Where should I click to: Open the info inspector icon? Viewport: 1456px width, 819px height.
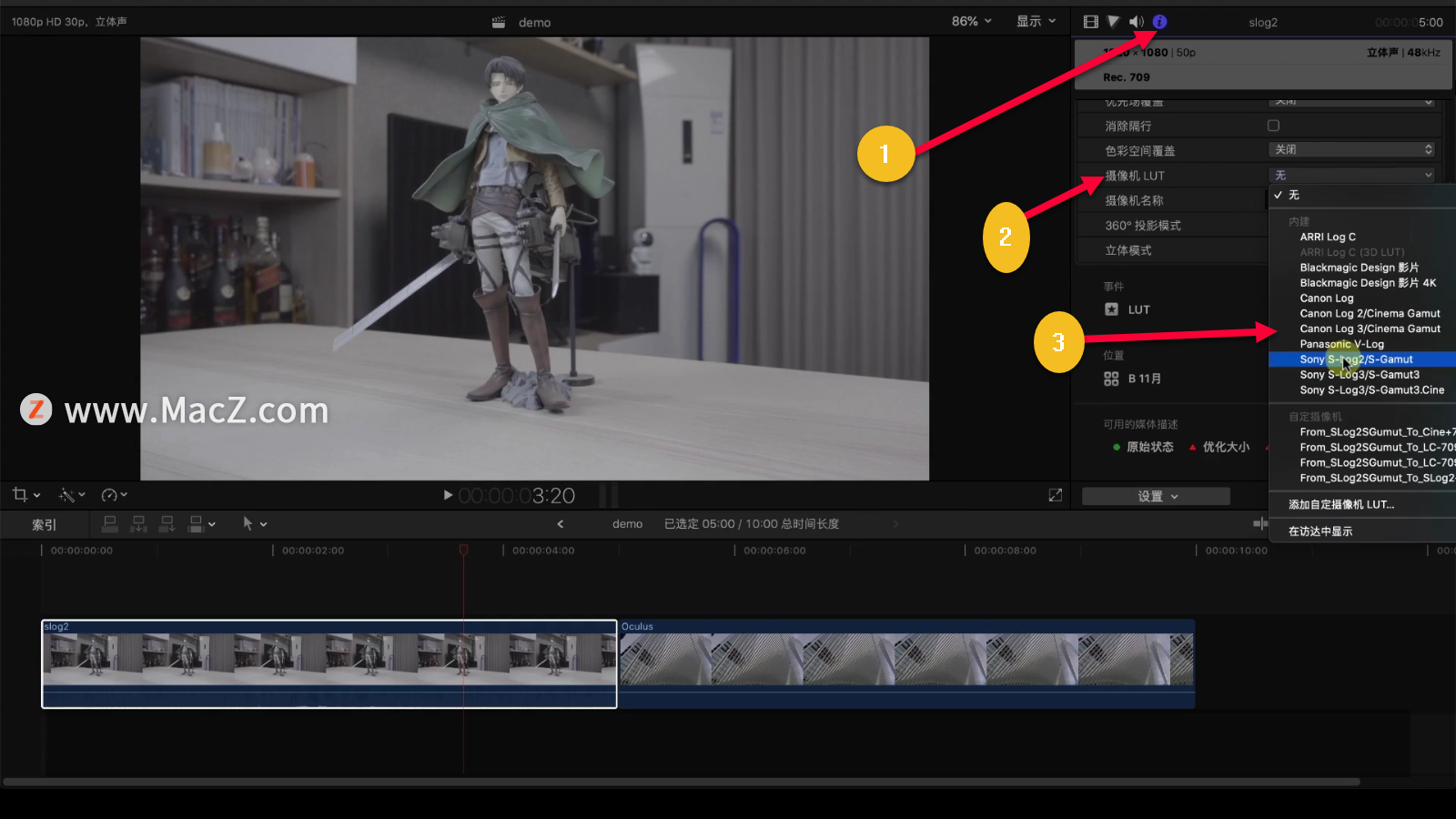tap(1159, 22)
